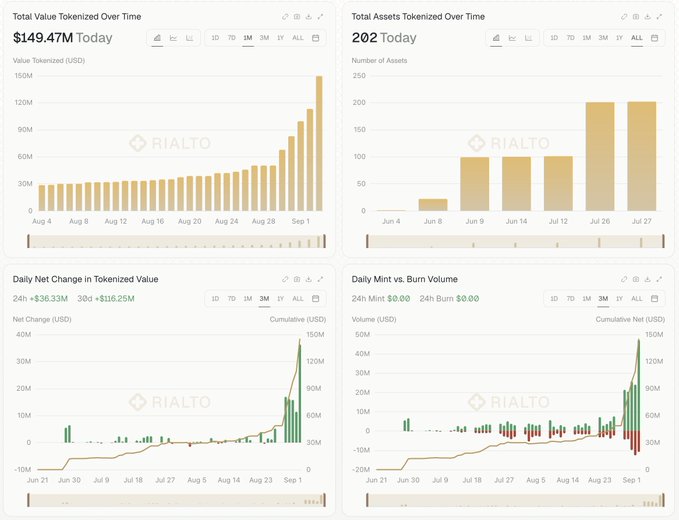Select ALL range in Total Value Tokenized

pyautogui.click(x=297, y=38)
